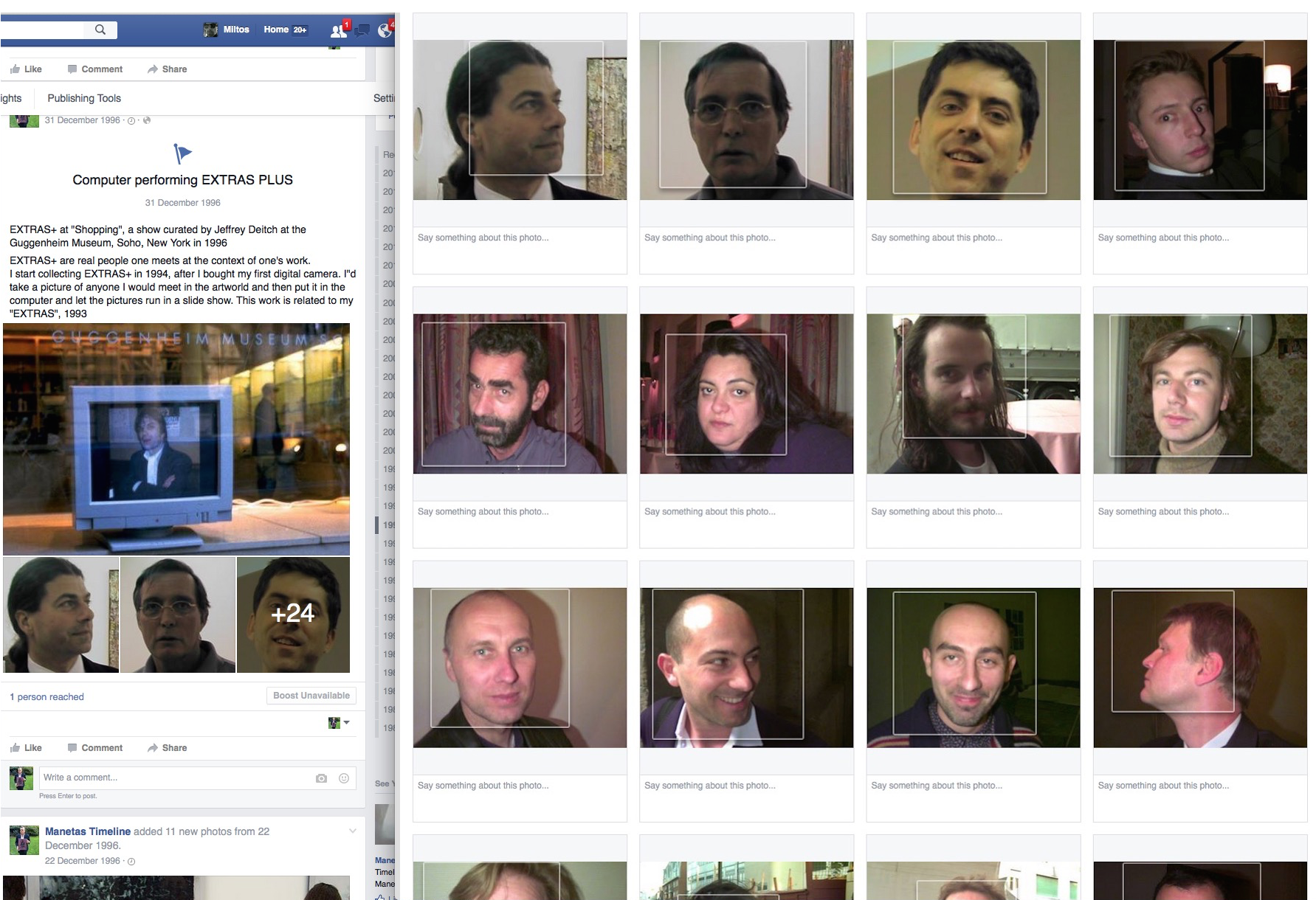The width and height of the screenshot is (1316, 900).
Task: Click the blue milestone flag icon
Action: tap(182, 153)
